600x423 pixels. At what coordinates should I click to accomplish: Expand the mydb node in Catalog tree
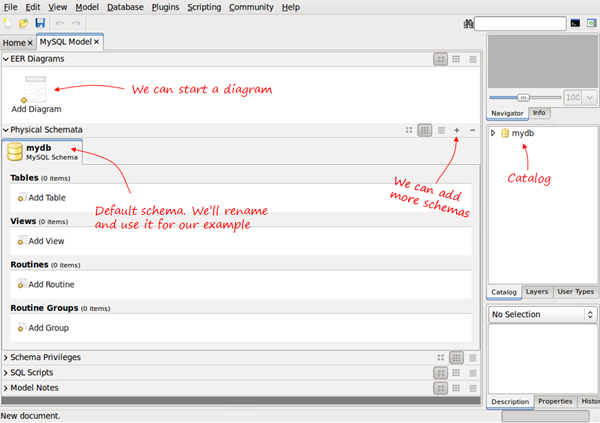coord(493,133)
